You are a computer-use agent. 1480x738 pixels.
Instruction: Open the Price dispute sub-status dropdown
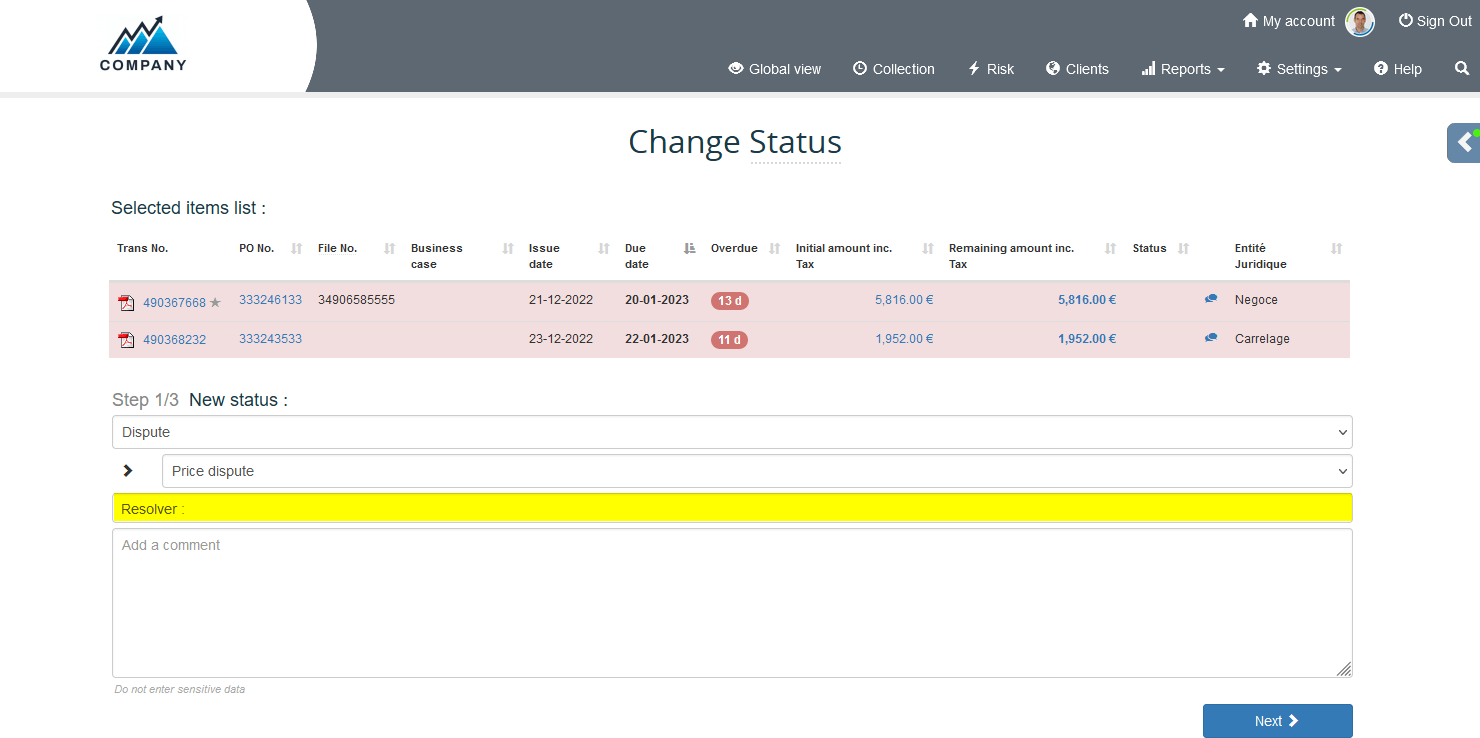(x=756, y=471)
